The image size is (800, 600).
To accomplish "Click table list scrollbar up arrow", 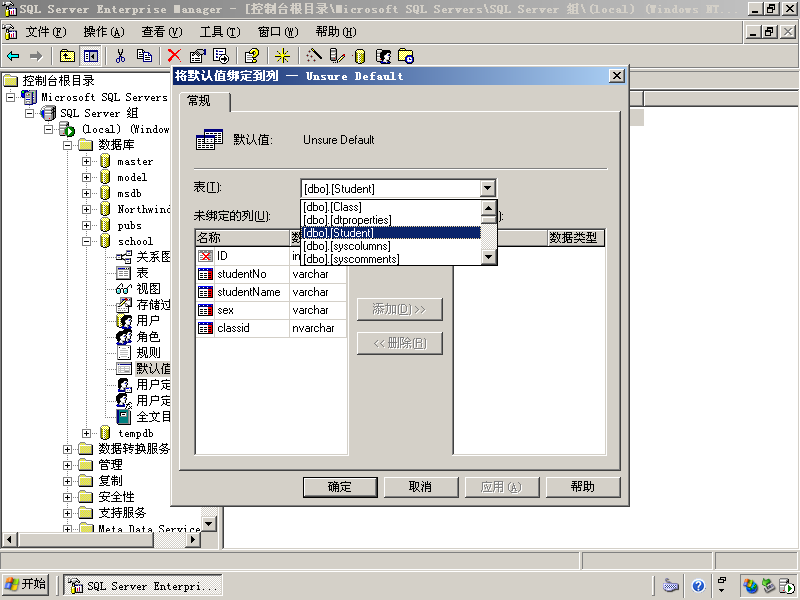I will [488, 208].
